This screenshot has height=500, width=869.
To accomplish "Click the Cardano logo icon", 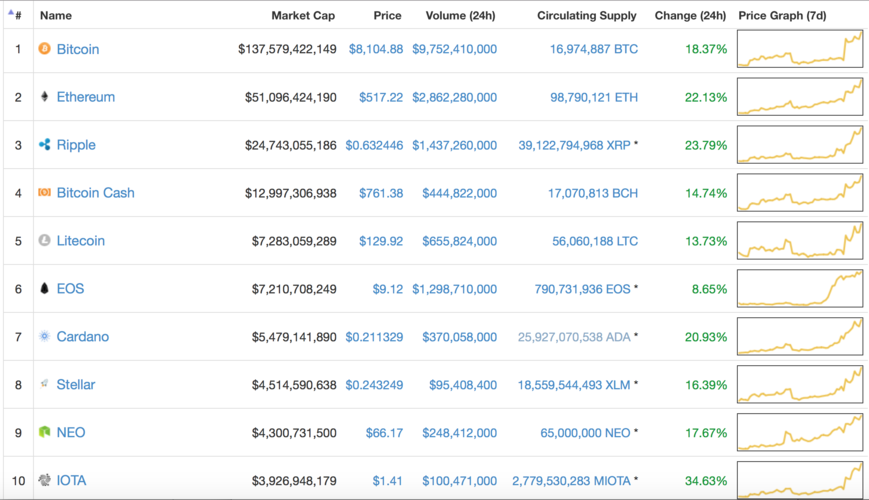I will 44,337.
